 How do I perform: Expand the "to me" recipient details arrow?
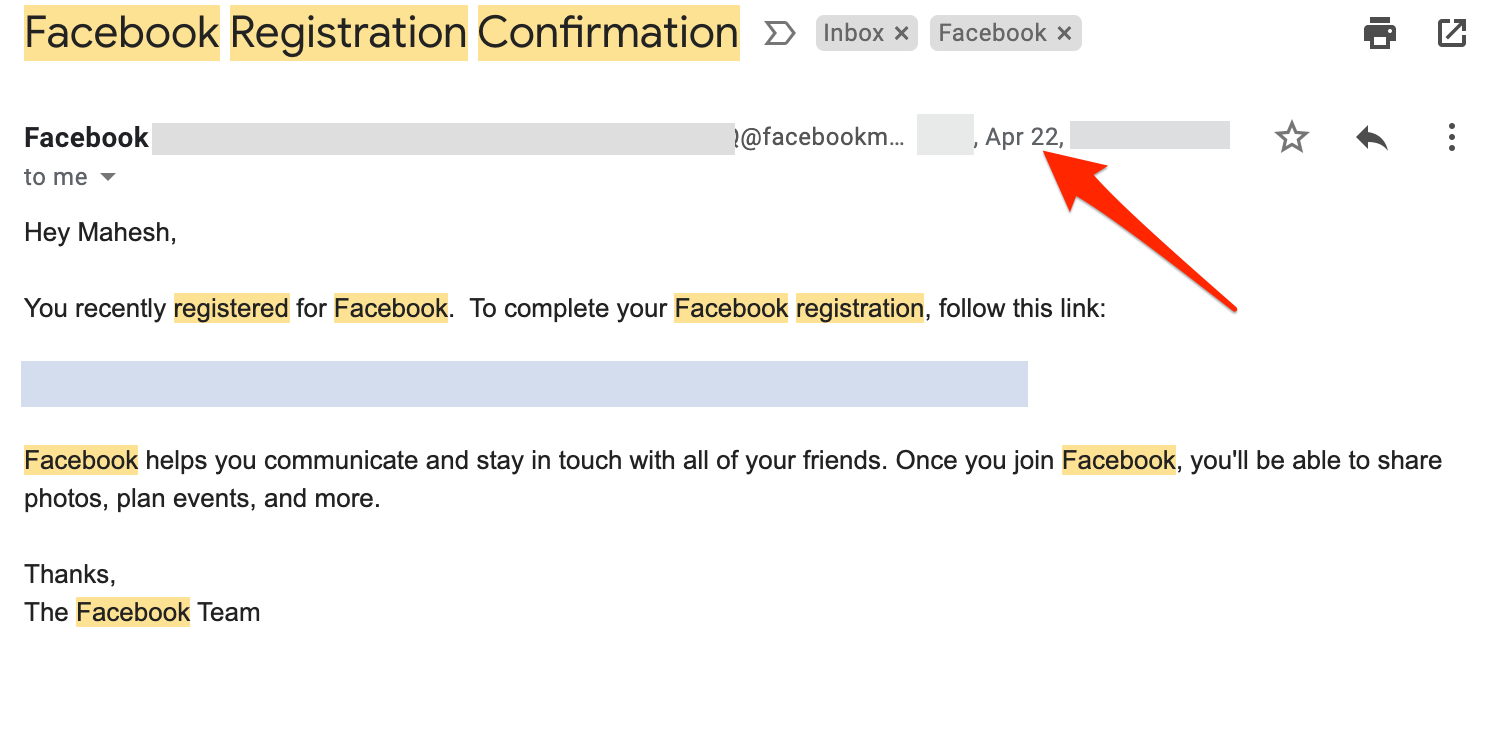point(107,178)
